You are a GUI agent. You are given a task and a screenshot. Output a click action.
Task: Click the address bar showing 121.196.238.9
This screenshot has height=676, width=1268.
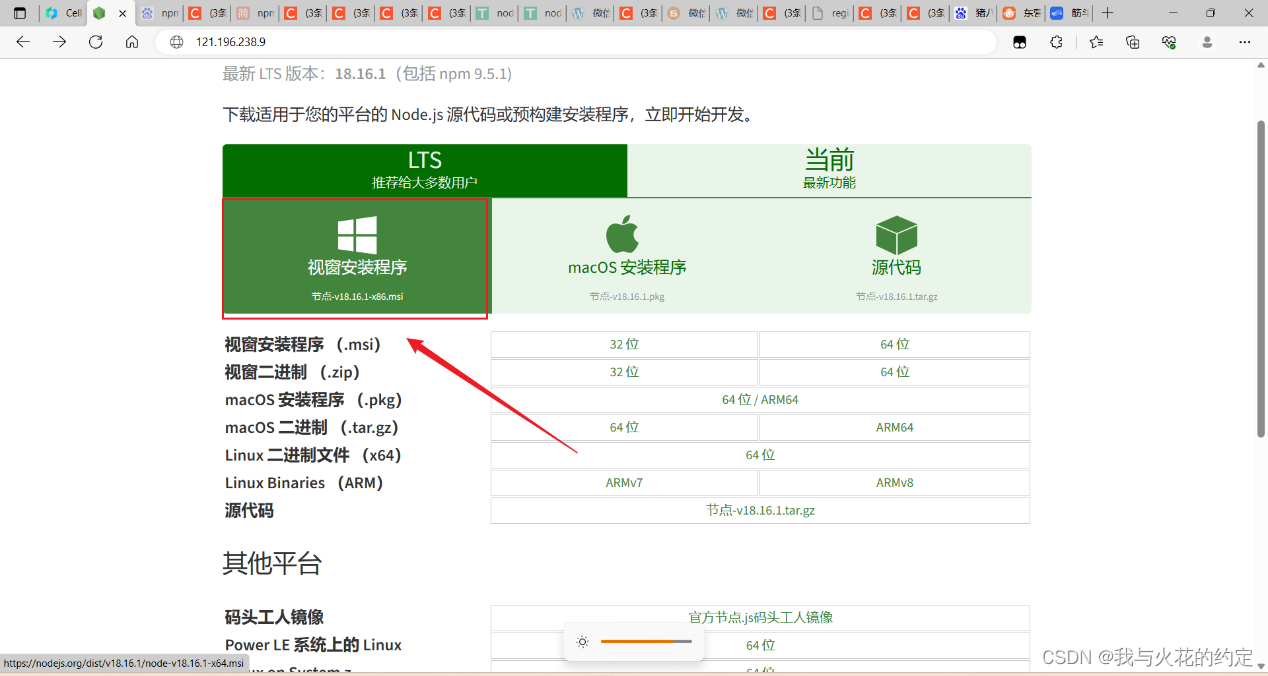[575, 42]
